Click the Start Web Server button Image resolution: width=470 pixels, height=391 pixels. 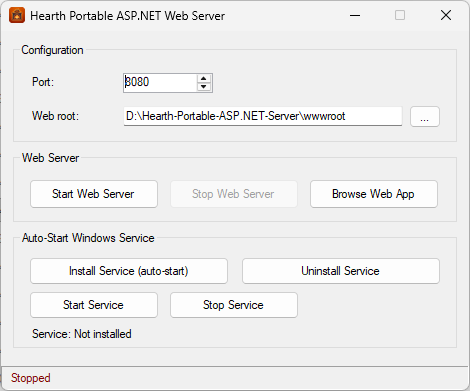[94, 194]
